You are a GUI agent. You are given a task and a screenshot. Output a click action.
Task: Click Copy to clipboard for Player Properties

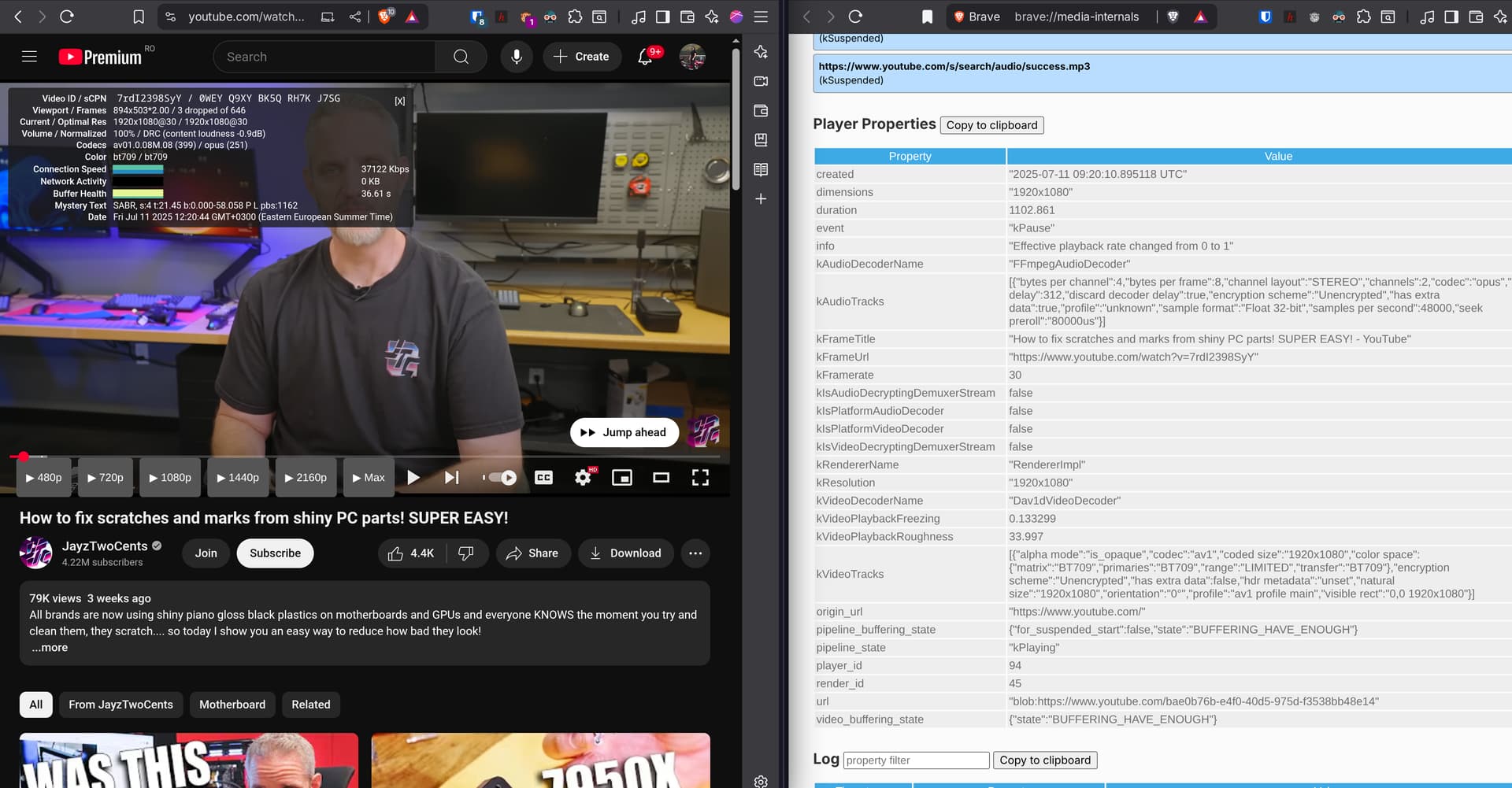coord(991,125)
